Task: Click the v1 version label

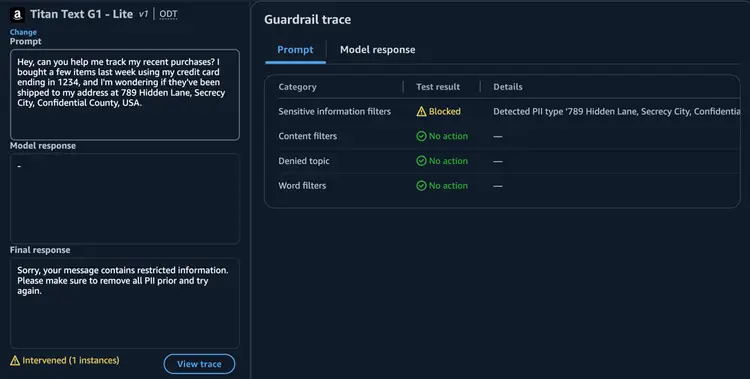Action: coord(143,14)
